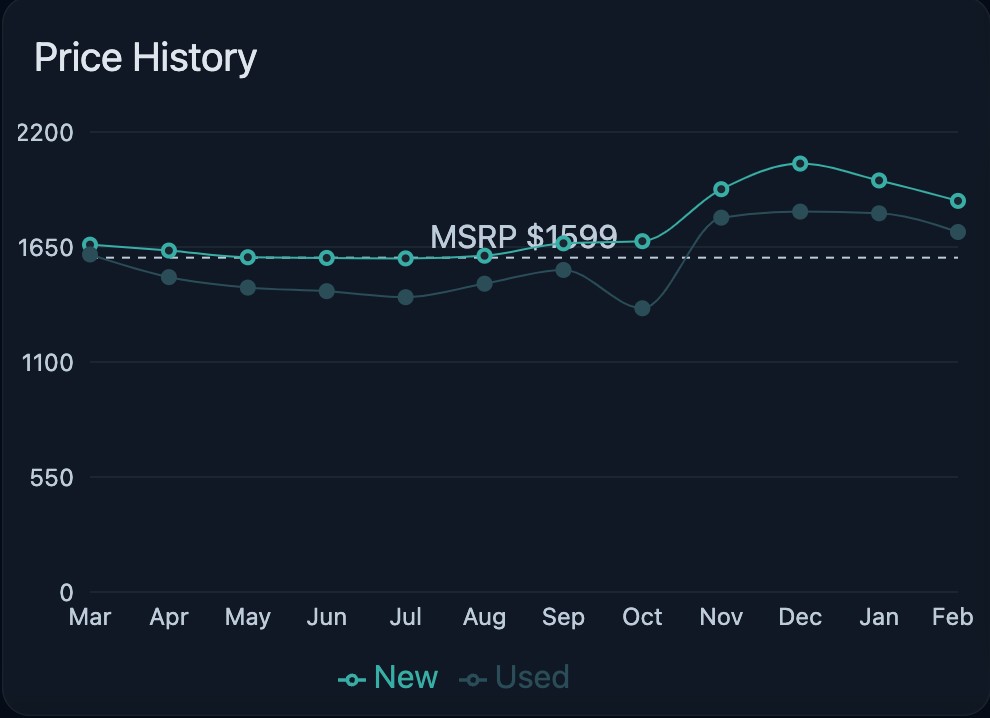Click the MSRP $1599 label
Image resolution: width=990 pixels, height=718 pixels.
point(523,237)
